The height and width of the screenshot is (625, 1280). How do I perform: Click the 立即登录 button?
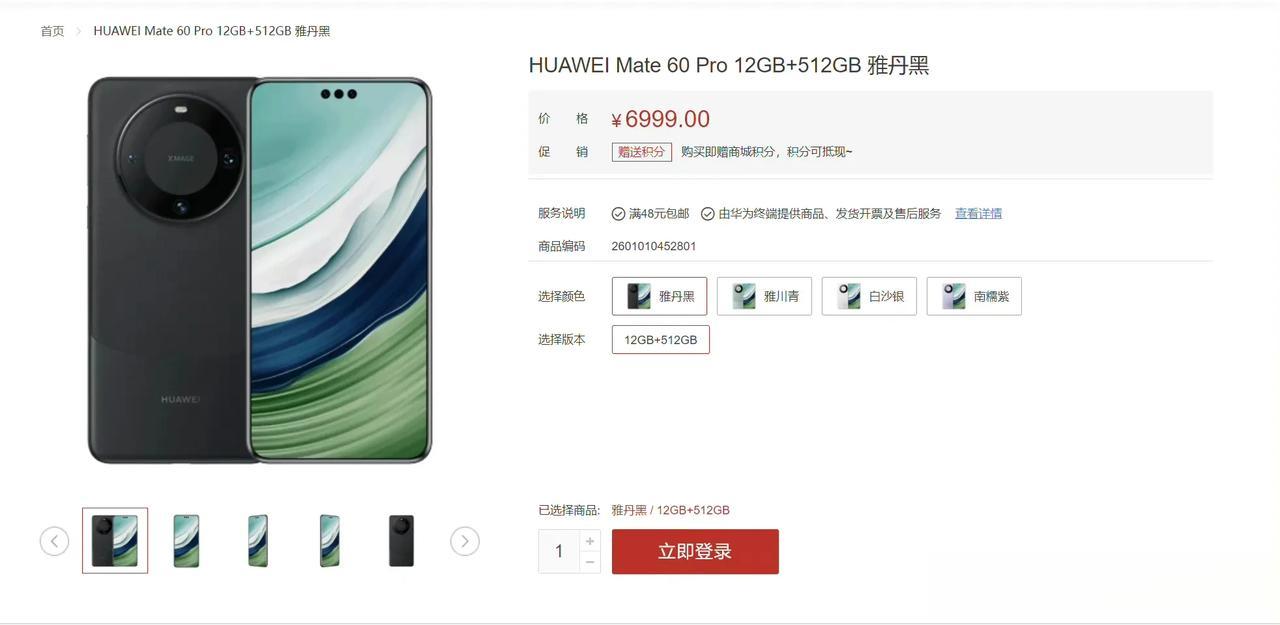695,552
